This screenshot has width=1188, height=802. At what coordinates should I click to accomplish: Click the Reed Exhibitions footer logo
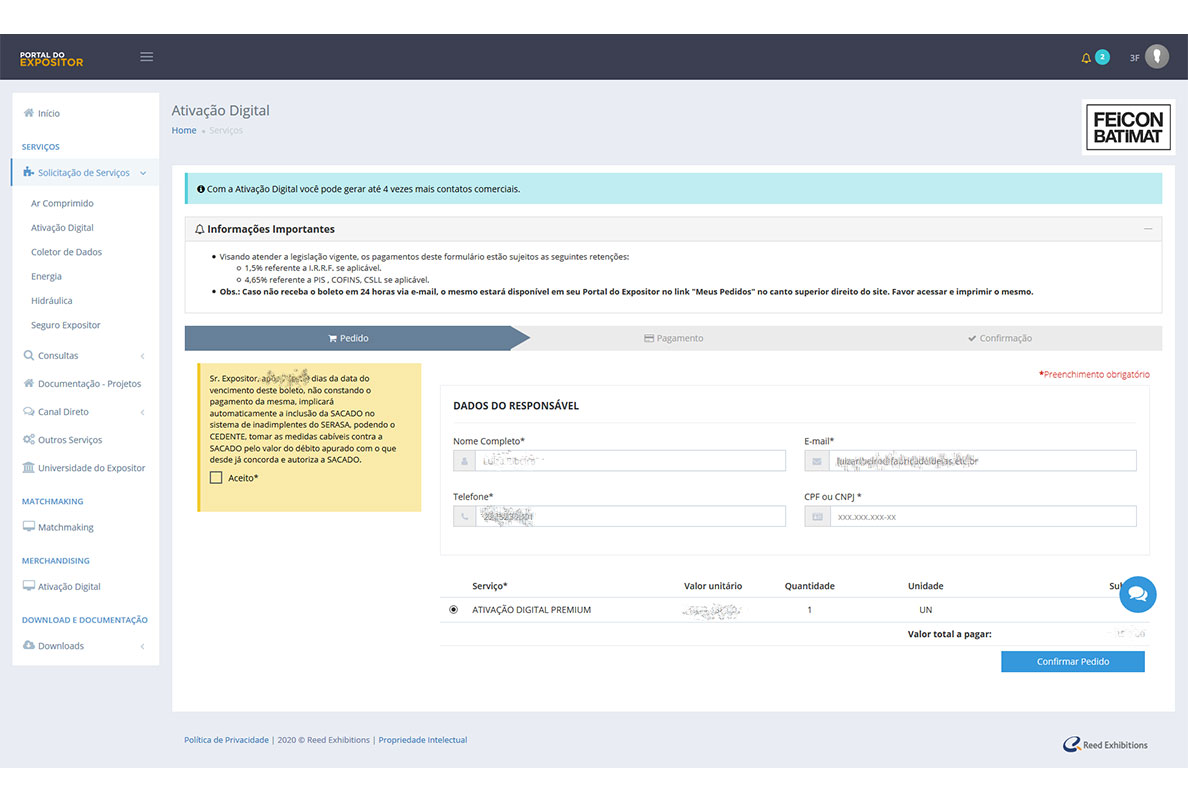tap(1105, 744)
